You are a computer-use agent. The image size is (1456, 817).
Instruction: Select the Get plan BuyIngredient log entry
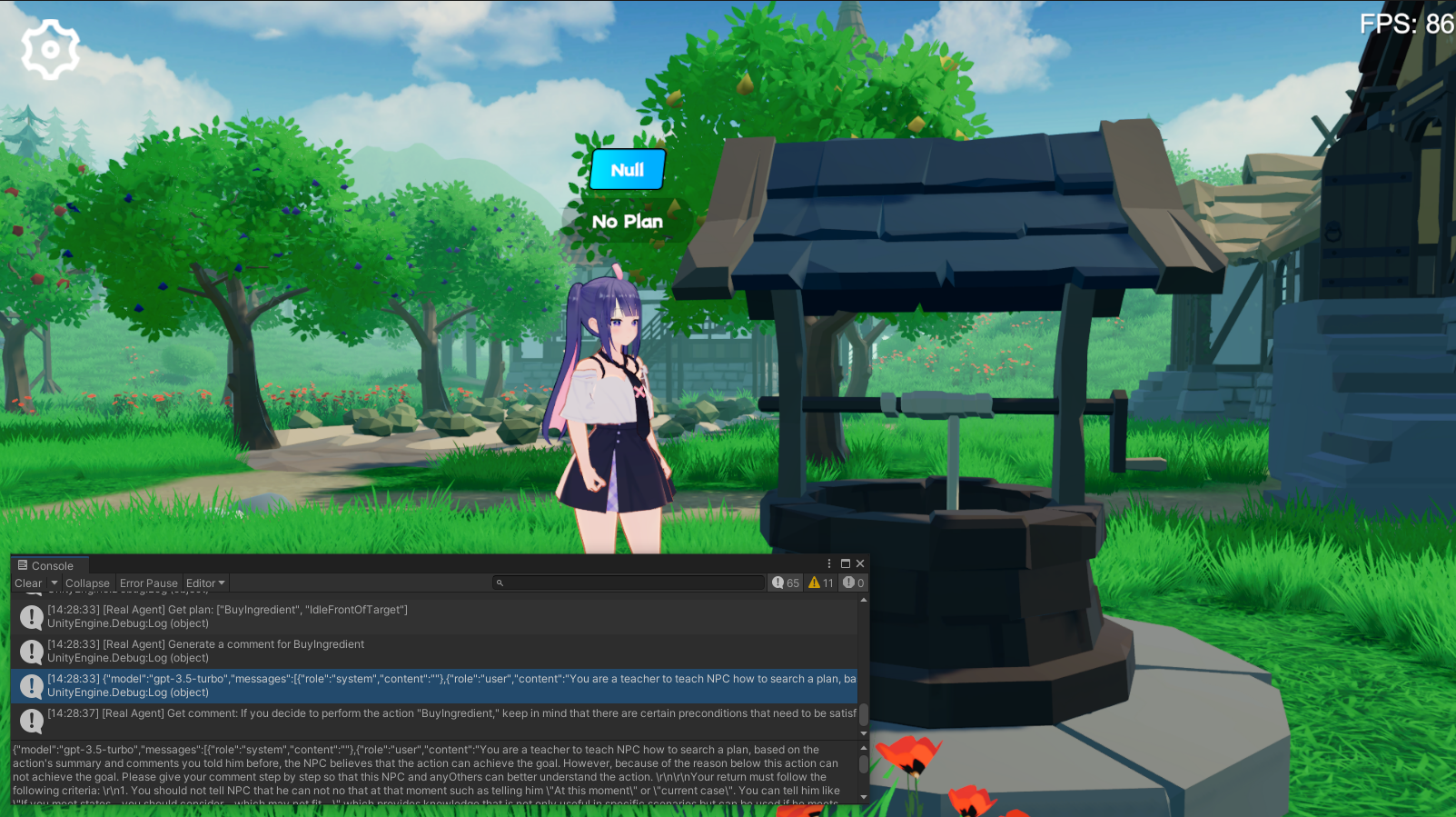pos(434,616)
